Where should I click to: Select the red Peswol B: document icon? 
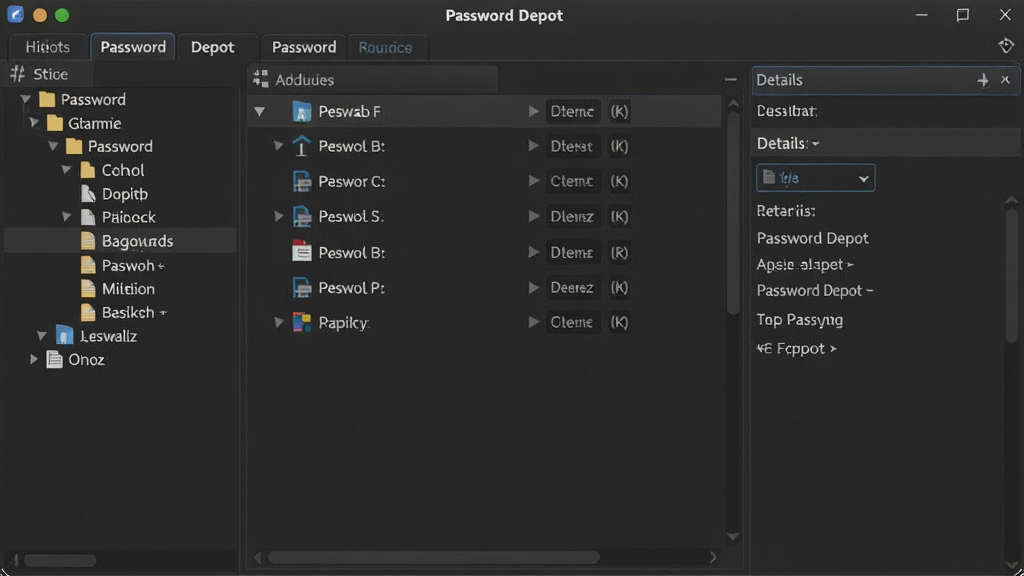click(301, 251)
